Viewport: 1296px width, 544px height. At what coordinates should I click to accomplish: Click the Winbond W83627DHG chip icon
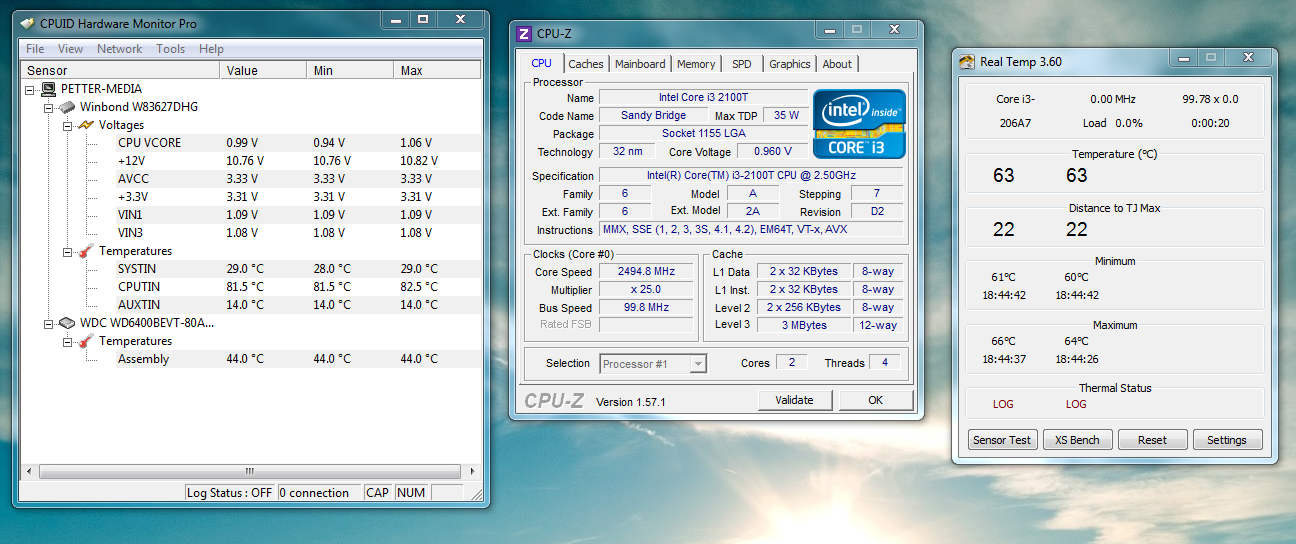pyautogui.click(x=67, y=107)
